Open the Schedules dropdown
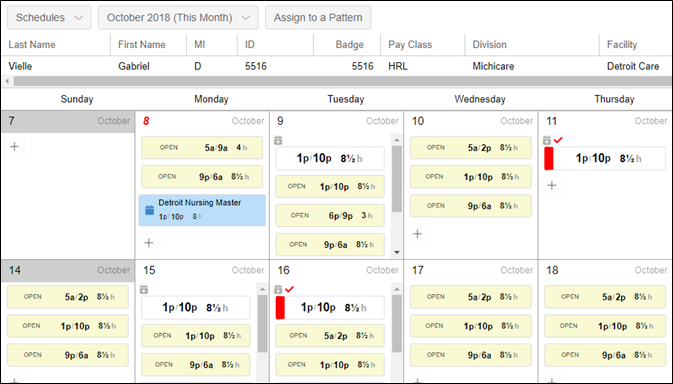 click(49, 18)
